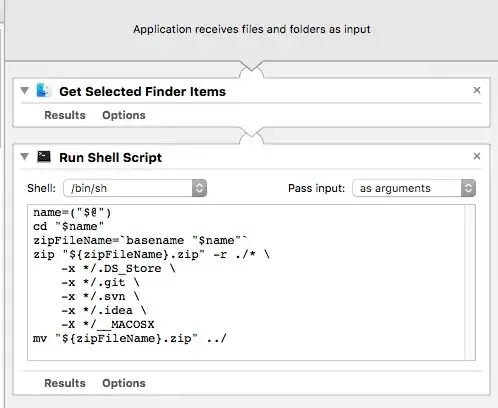Click the Get Selected Finder Items title
This screenshot has height=408, width=498.
(142, 91)
